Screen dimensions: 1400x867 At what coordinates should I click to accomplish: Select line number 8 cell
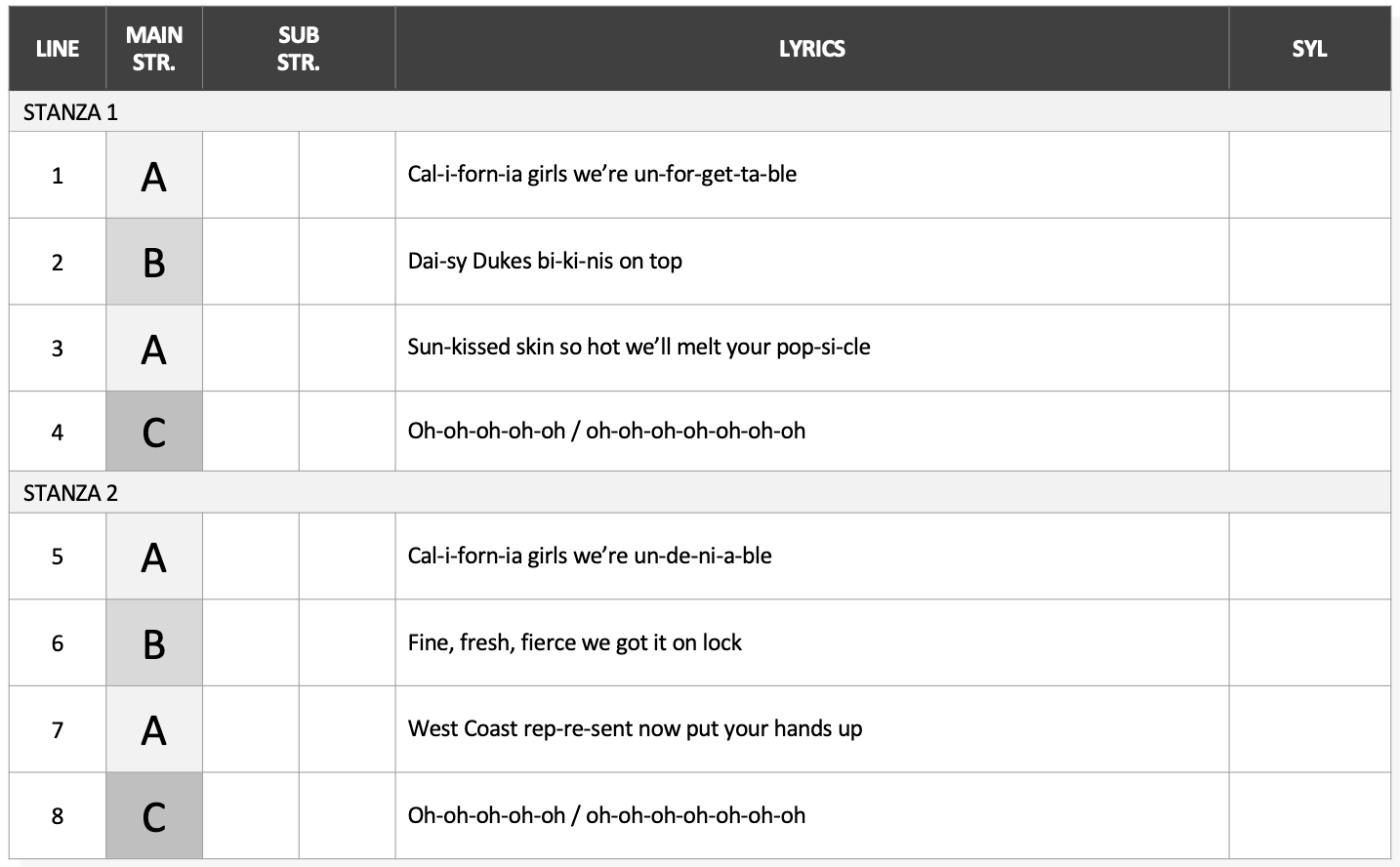[x=58, y=816]
